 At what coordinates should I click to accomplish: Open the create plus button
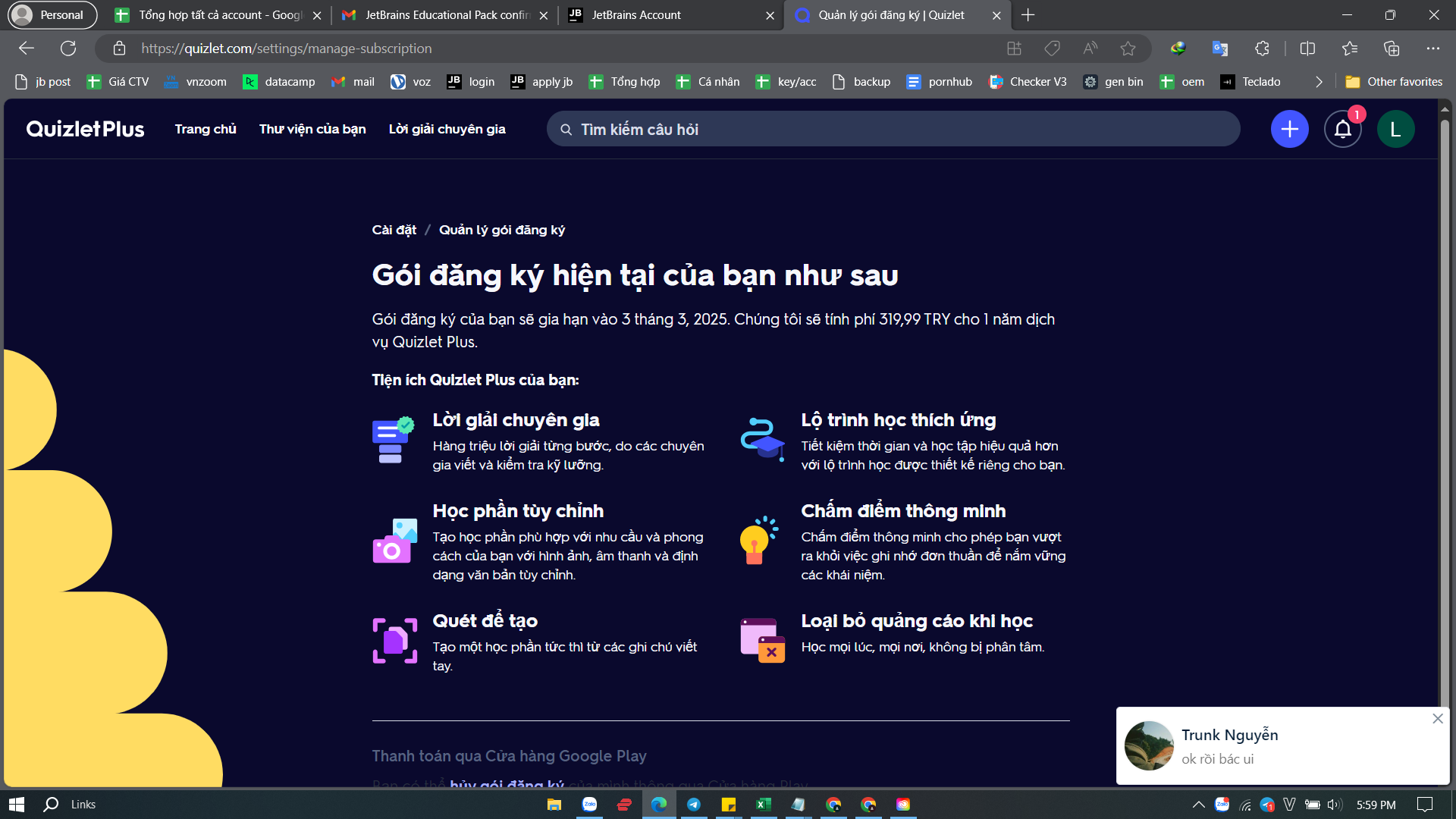point(1289,129)
